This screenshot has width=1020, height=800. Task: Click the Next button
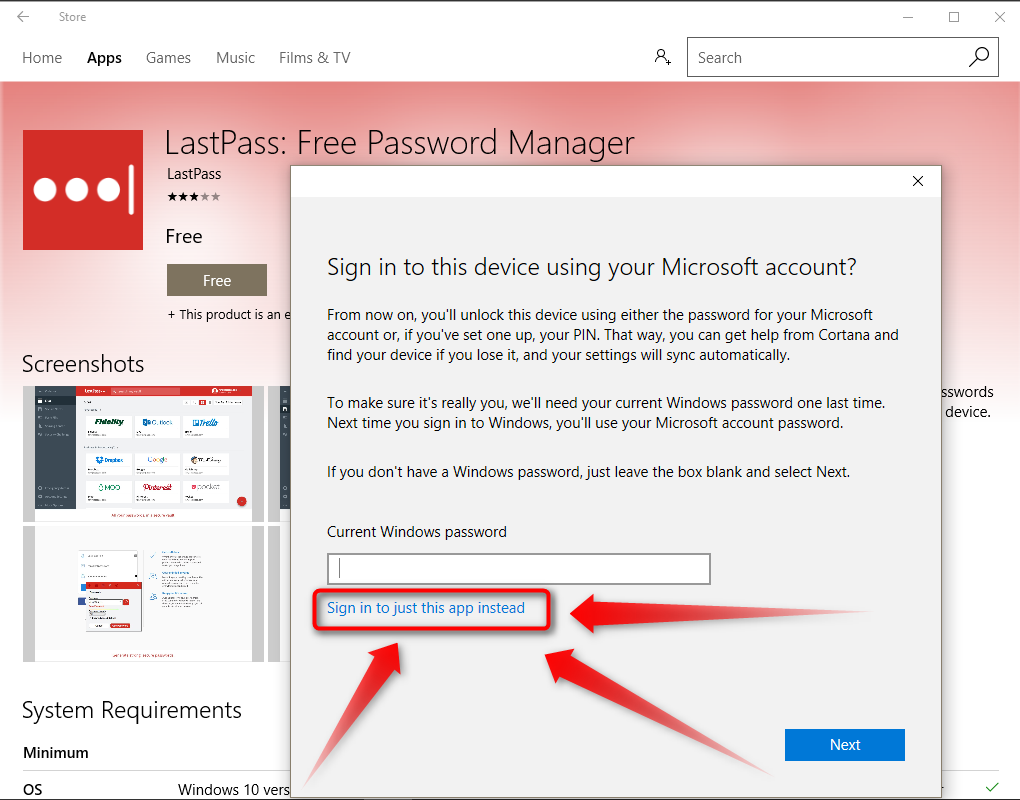point(844,745)
